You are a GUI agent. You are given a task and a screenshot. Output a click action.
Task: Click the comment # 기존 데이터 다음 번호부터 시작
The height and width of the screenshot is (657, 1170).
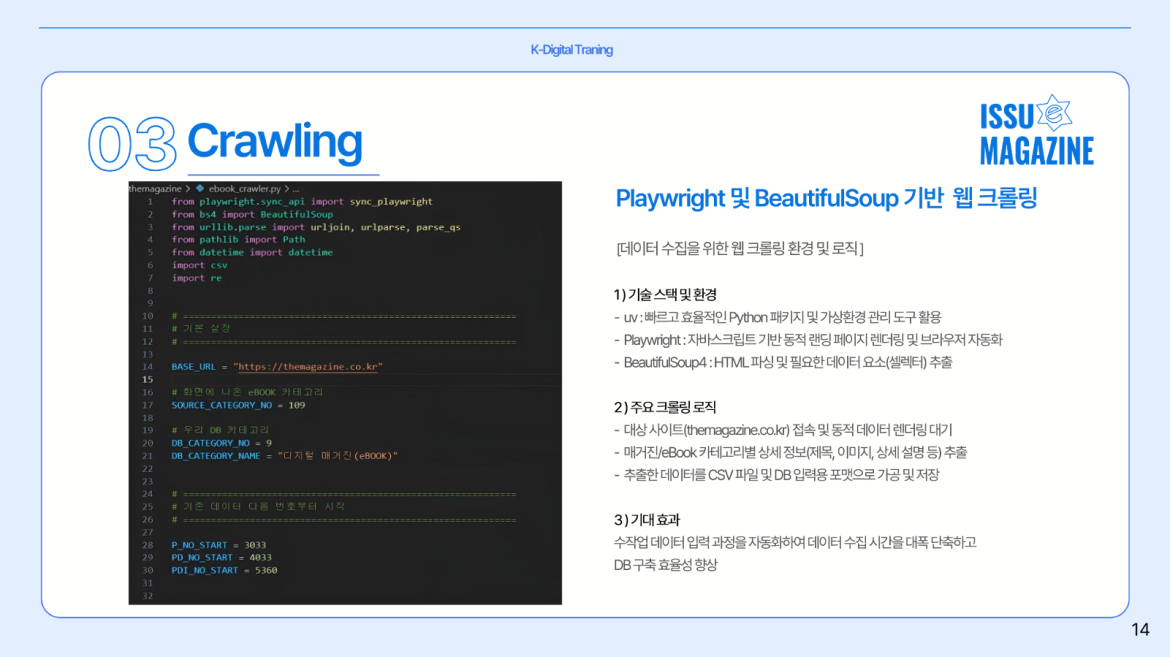pos(258,506)
